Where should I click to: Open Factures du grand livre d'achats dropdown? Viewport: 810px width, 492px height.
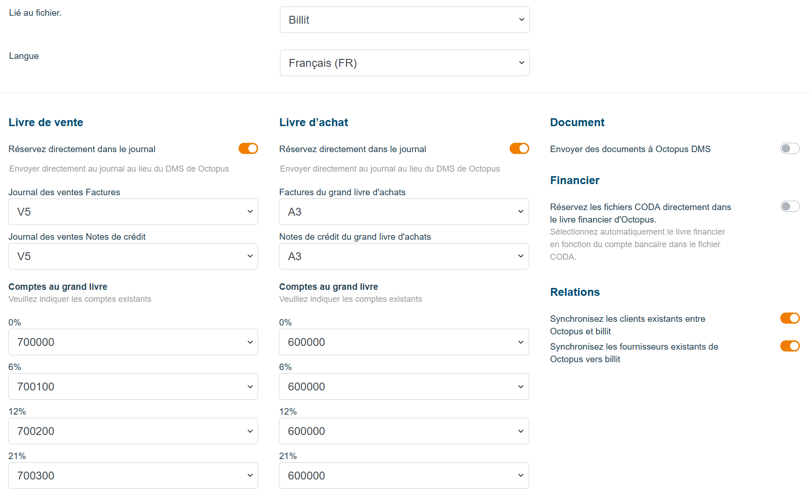pyautogui.click(x=404, y=212)
